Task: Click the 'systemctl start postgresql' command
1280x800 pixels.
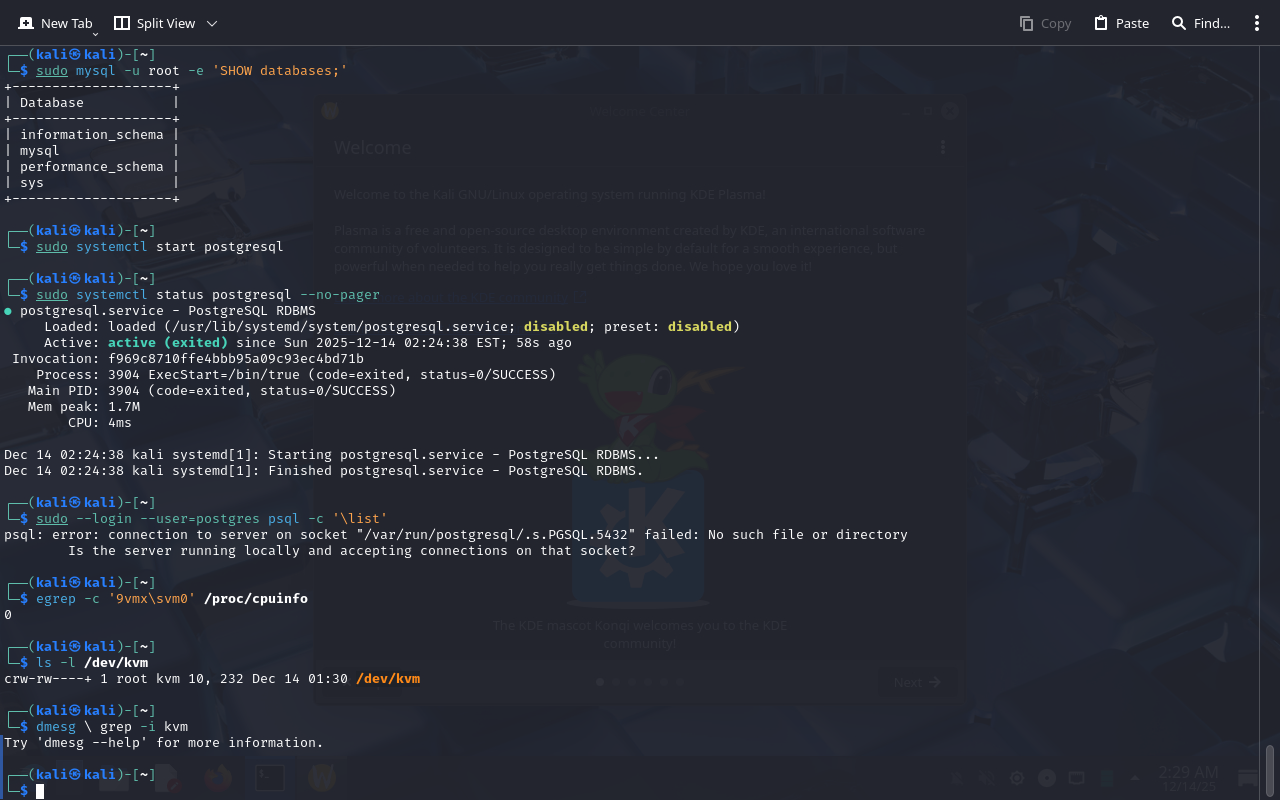Action: (179, 247)
